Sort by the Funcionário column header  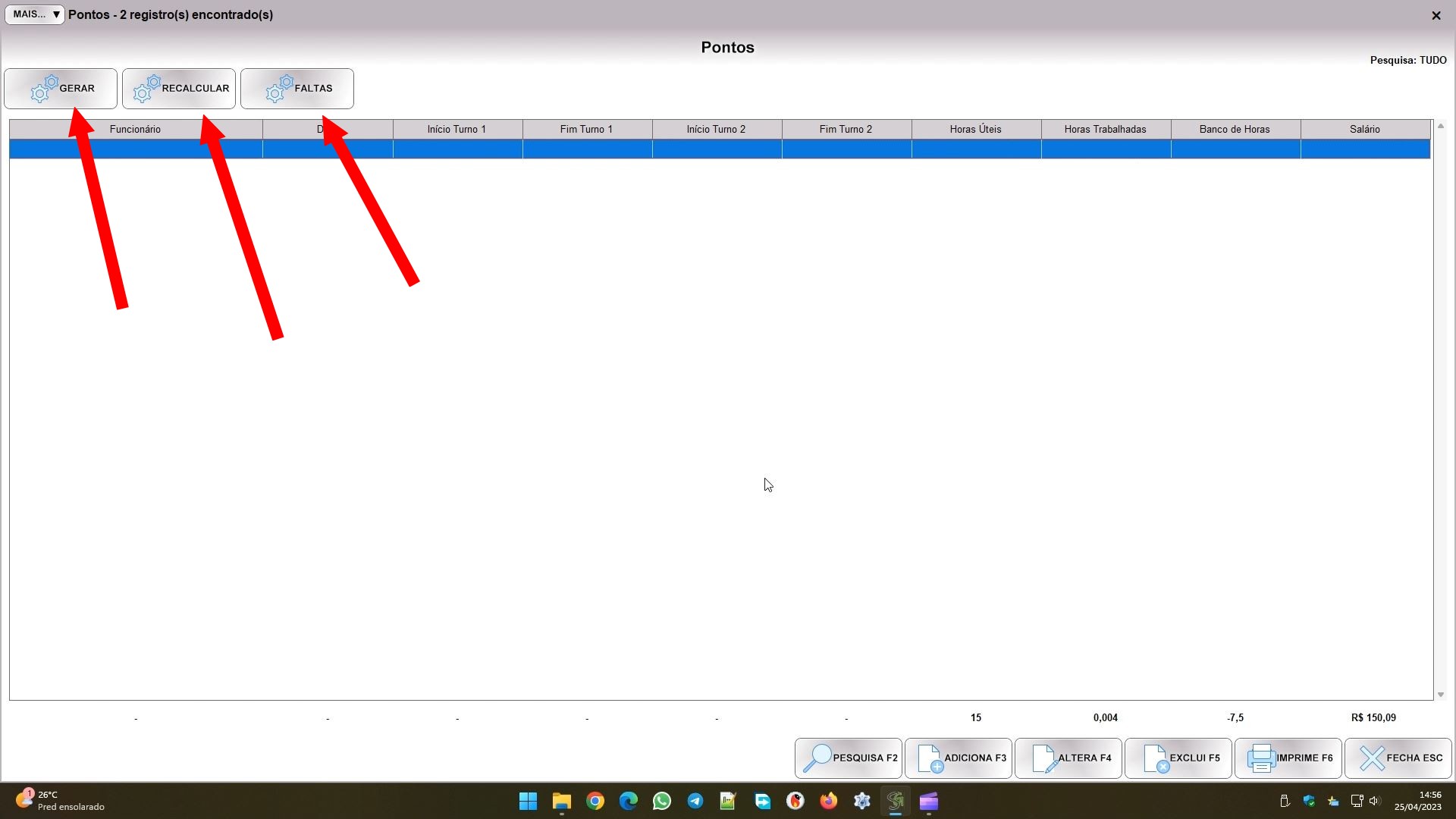pos(135,129)
